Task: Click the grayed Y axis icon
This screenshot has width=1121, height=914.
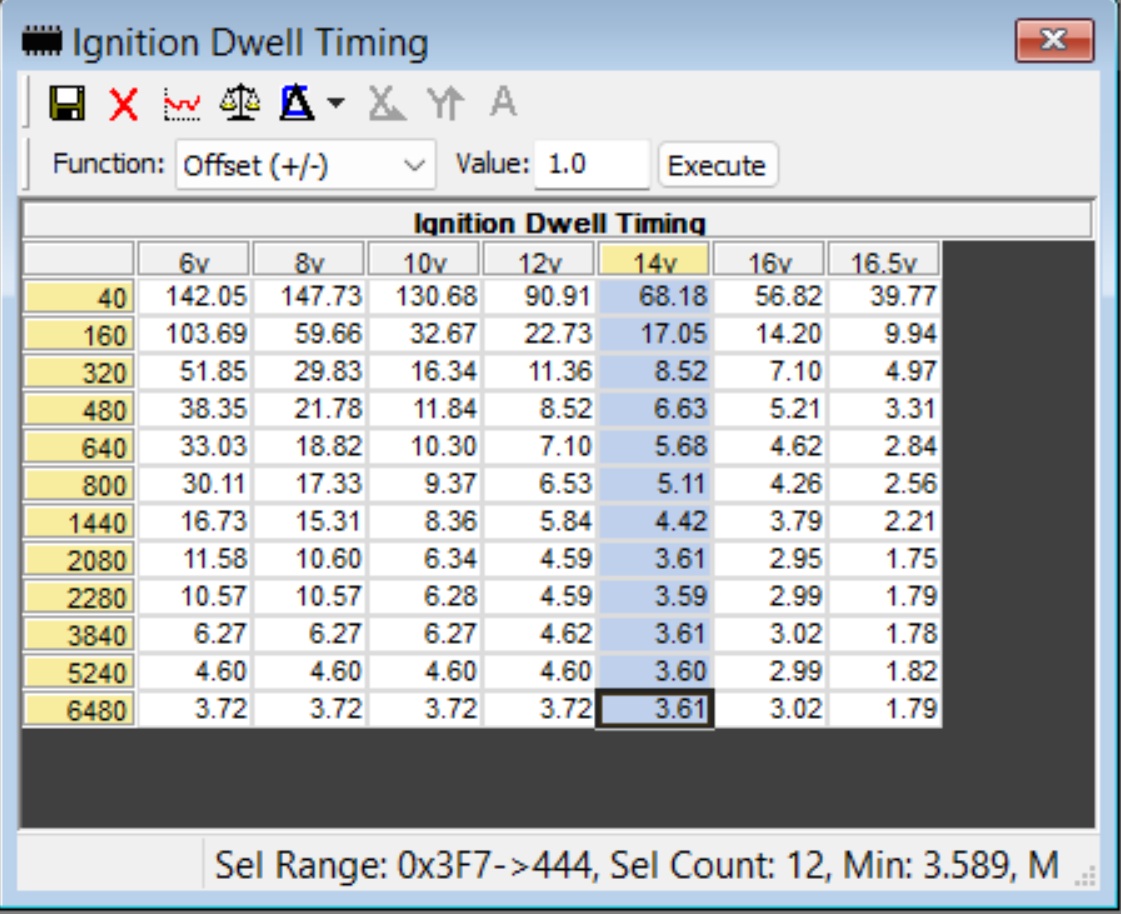Action: pos(445,103)
